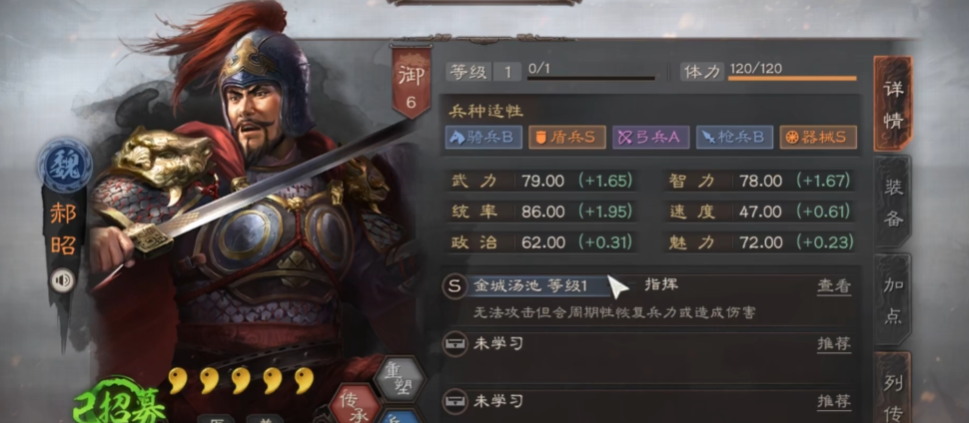Play the voice line speaker icon

coord(62,280)
